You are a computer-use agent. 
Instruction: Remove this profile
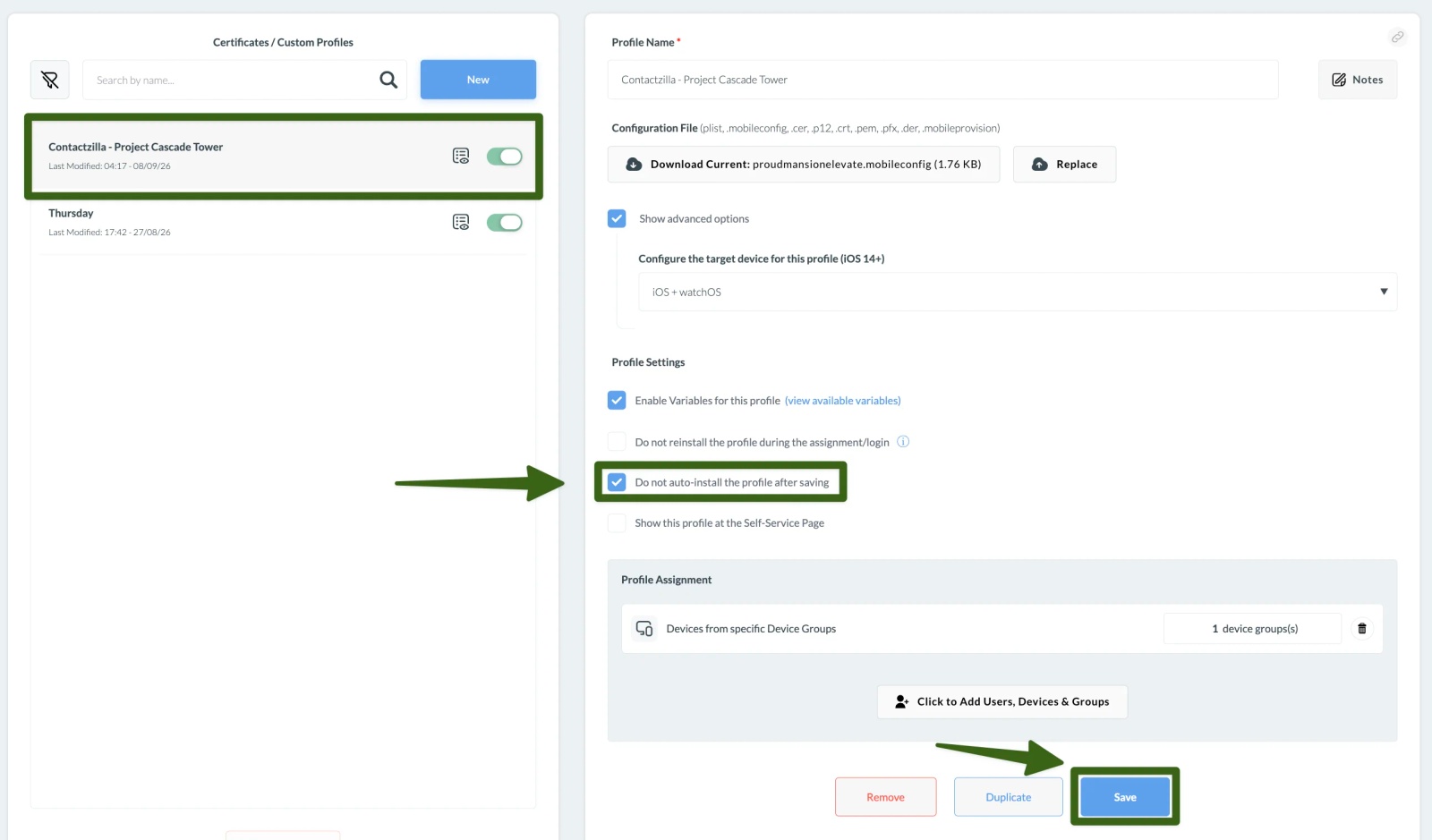(885, 797)
